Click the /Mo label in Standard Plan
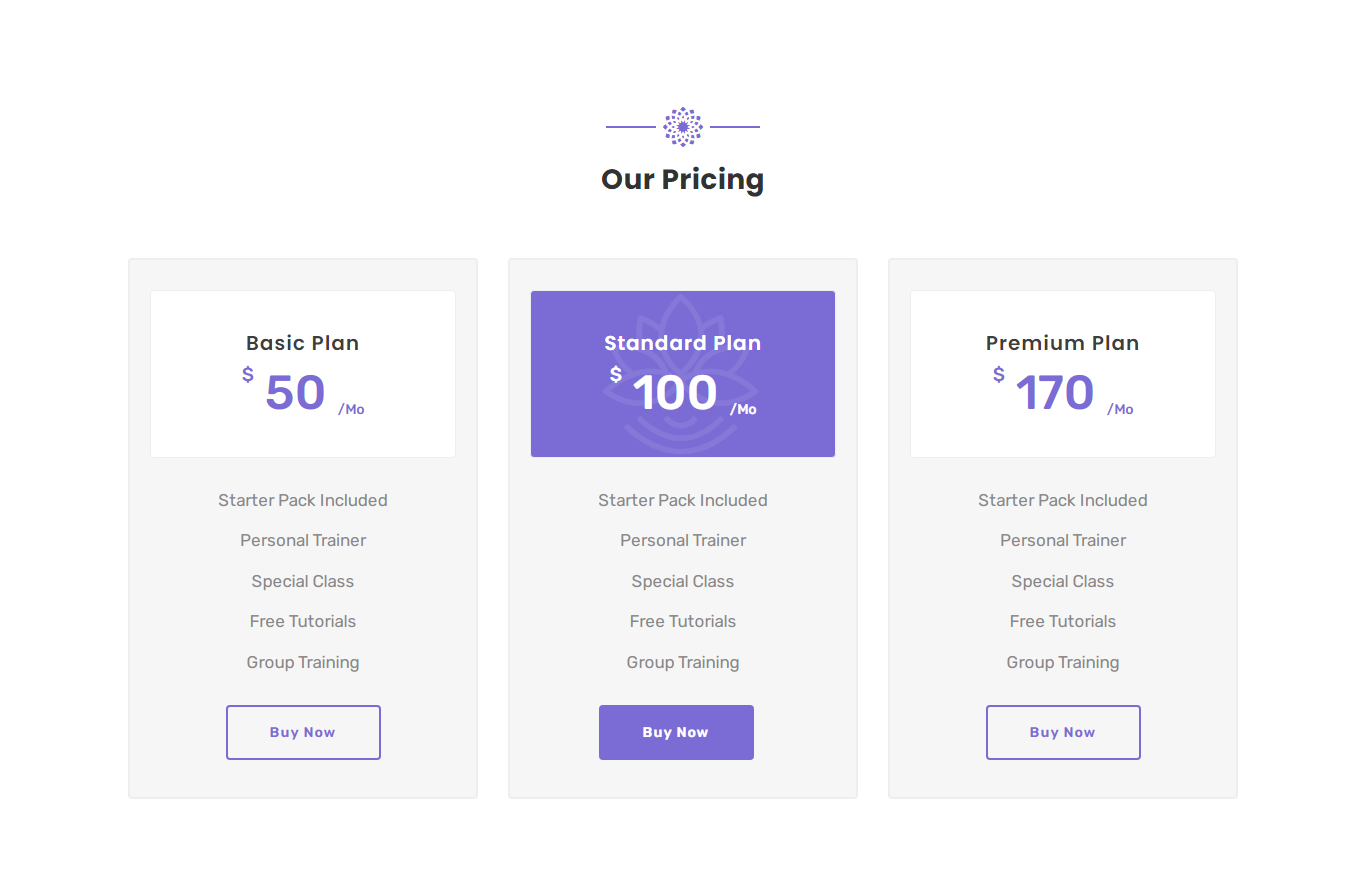1366x894 pixels. pos(743,410)
